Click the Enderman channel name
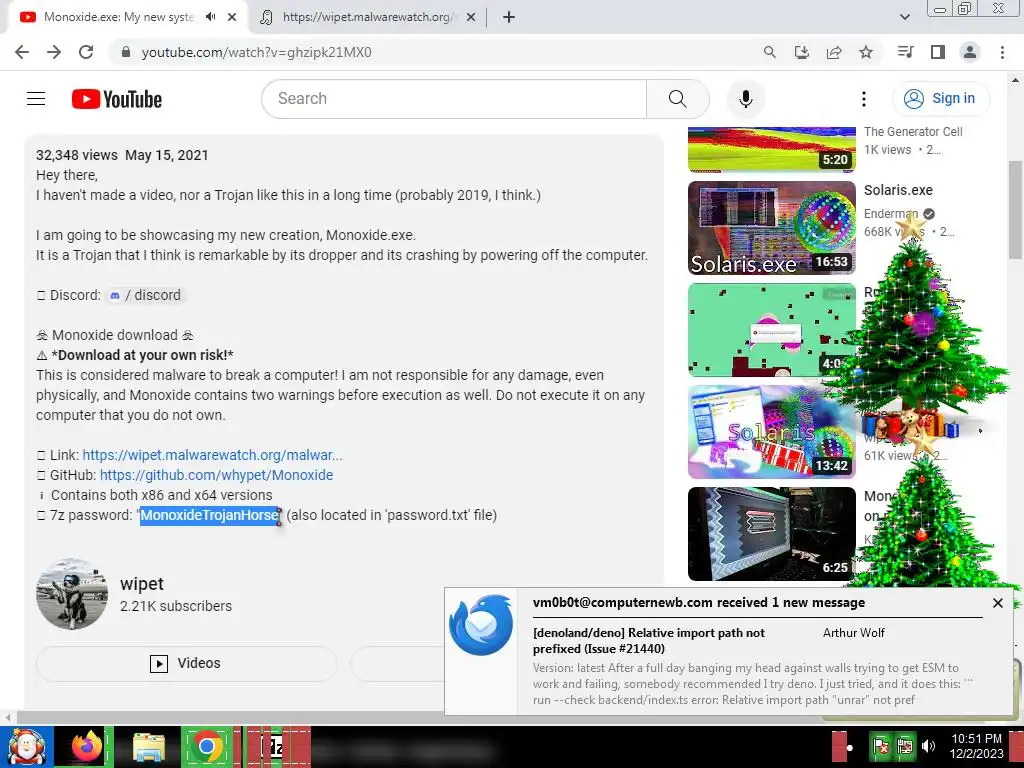The image size is (1024, 768). (891, 214)
